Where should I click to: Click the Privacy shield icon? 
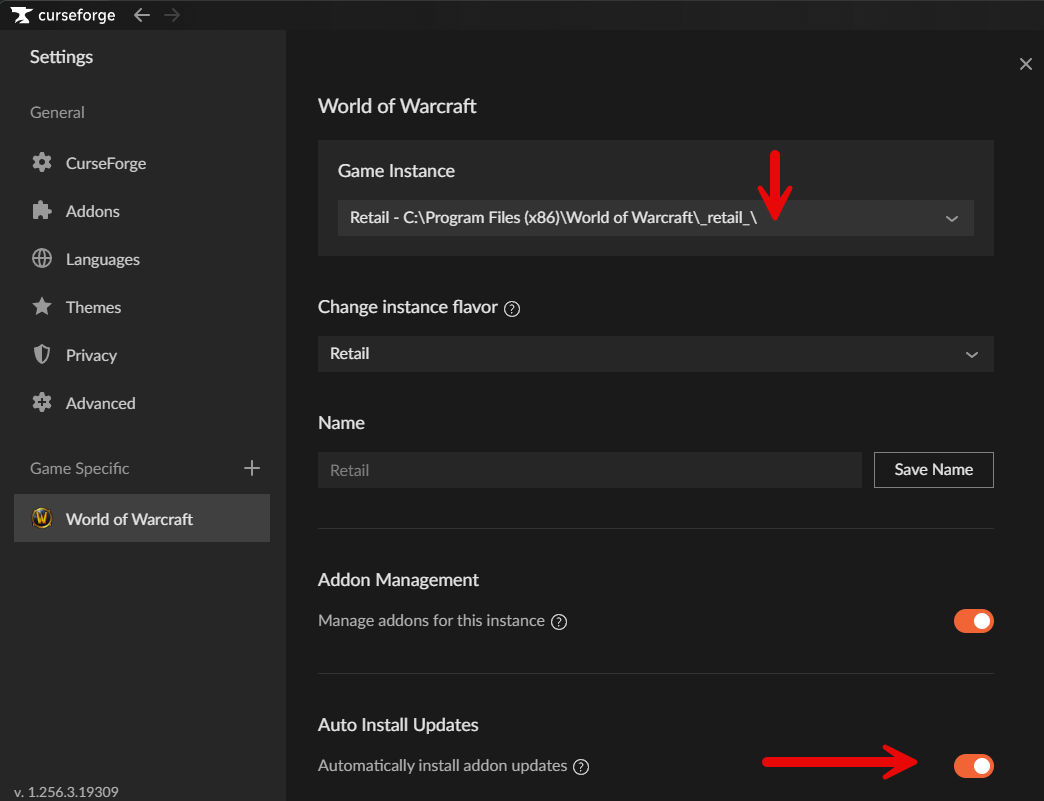click(42, 355)
